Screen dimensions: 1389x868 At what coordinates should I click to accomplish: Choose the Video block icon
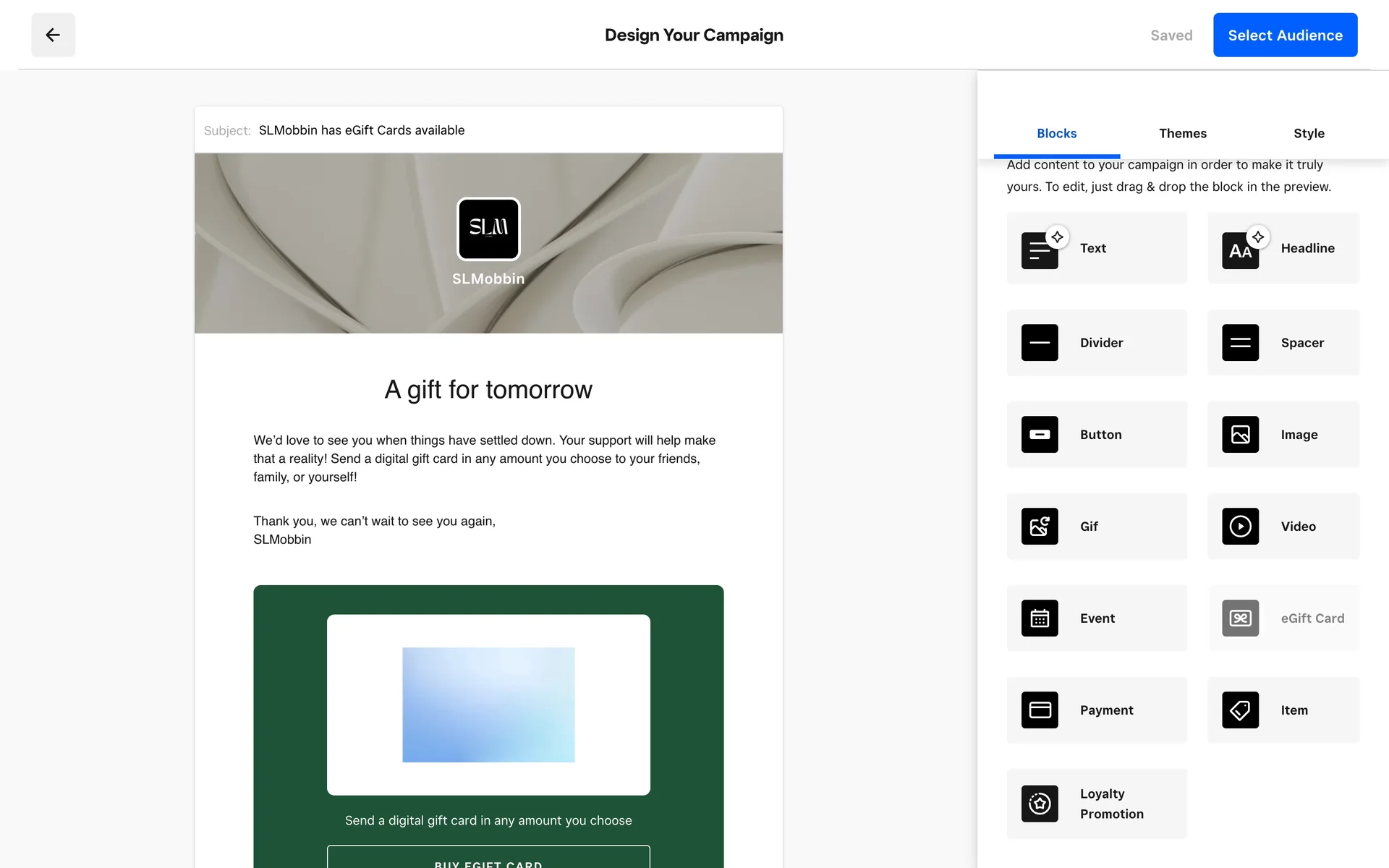click(1240, 527)
